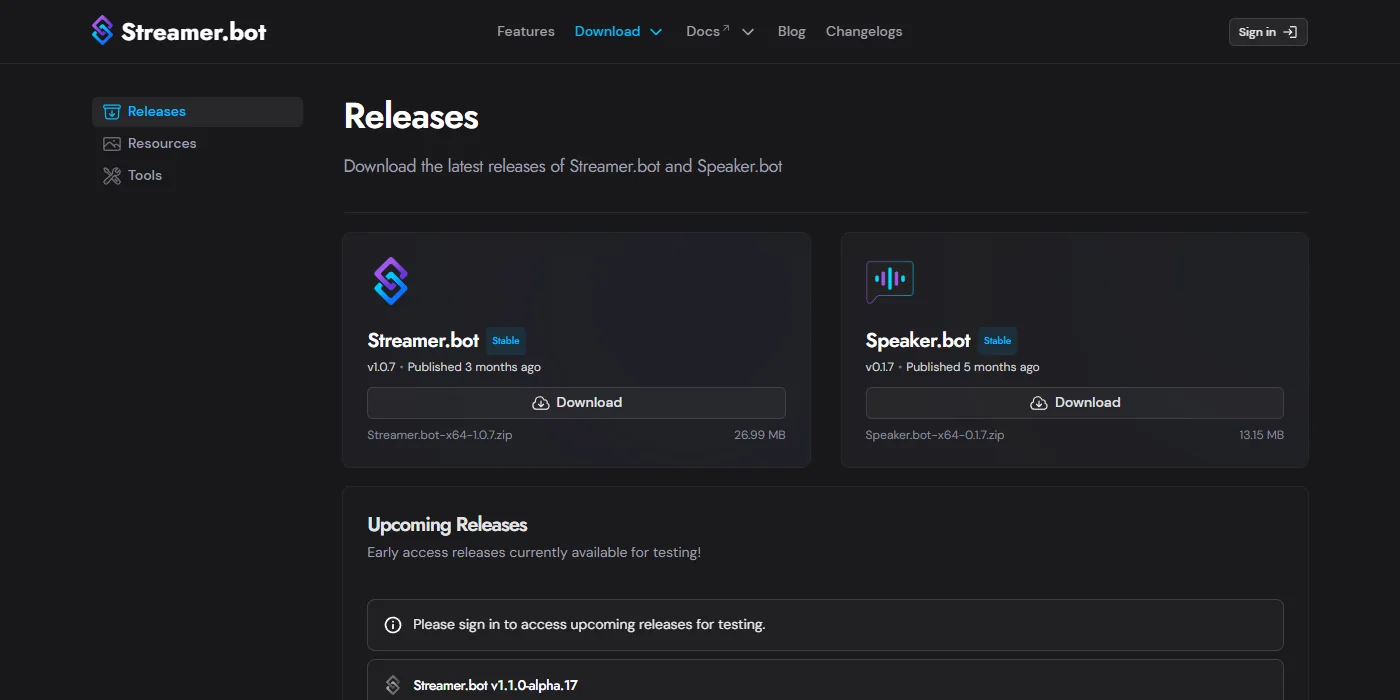This screenshot has width=1400, height=700.
Task: Click 'Published 3 months ago' text
Action: pyautogui.click(x=474, y=367)
